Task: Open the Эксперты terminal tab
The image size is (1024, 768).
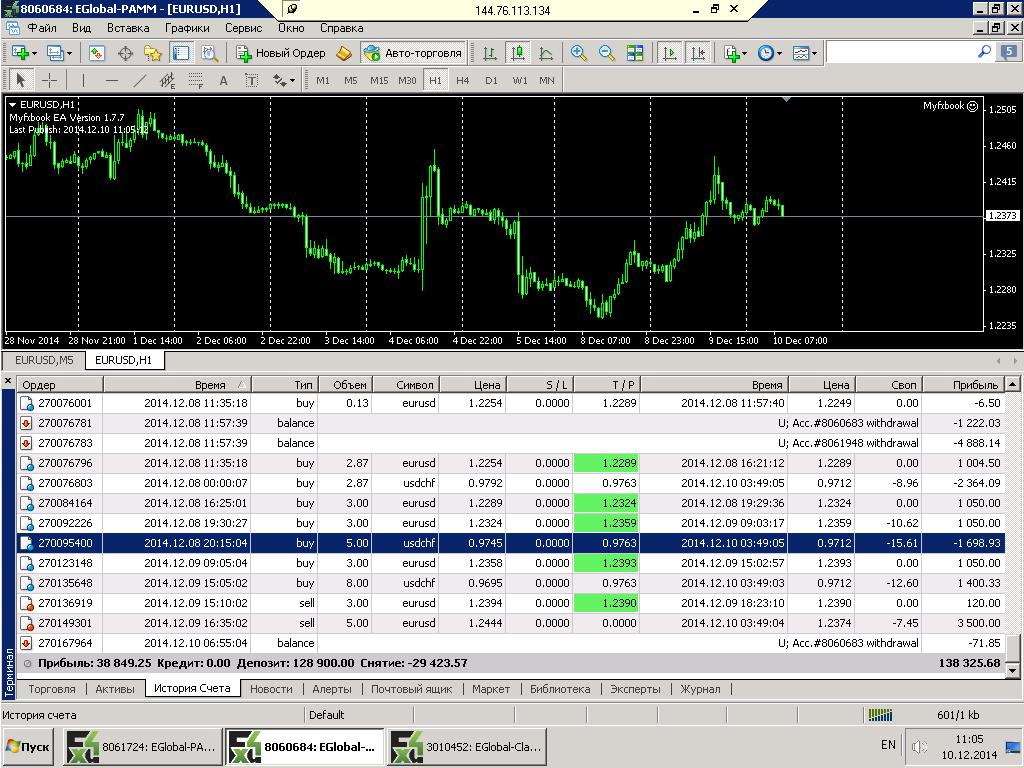Action: [635, 689]
